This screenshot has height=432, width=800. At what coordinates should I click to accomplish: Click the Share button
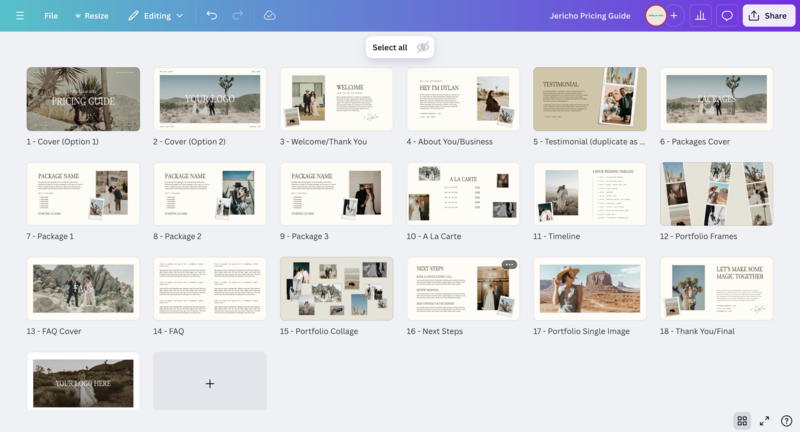coord(768,16)
